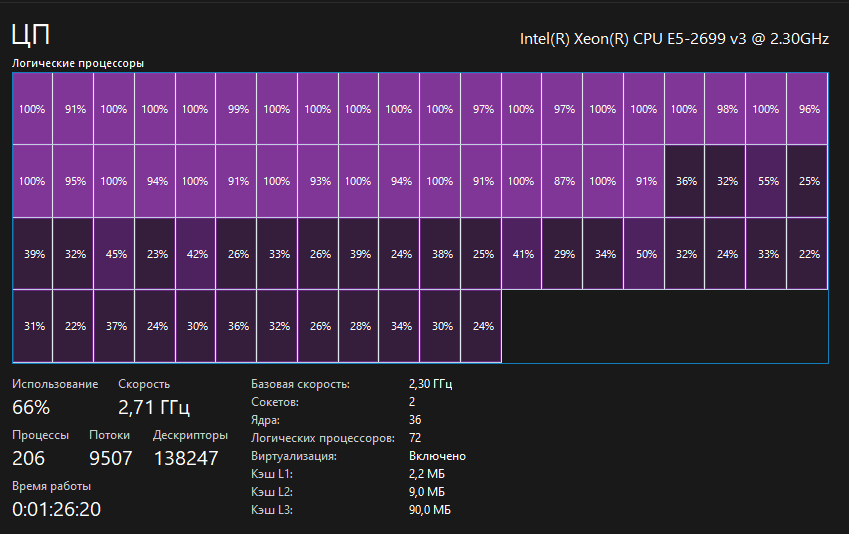Click the Виртуализация Включено value

(x=437, y=456)
